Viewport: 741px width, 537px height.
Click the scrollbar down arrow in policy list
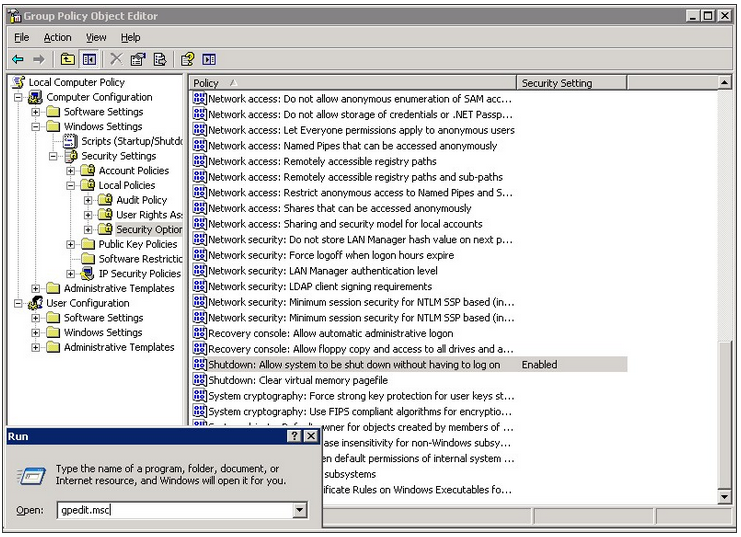(x=724, y=496)
